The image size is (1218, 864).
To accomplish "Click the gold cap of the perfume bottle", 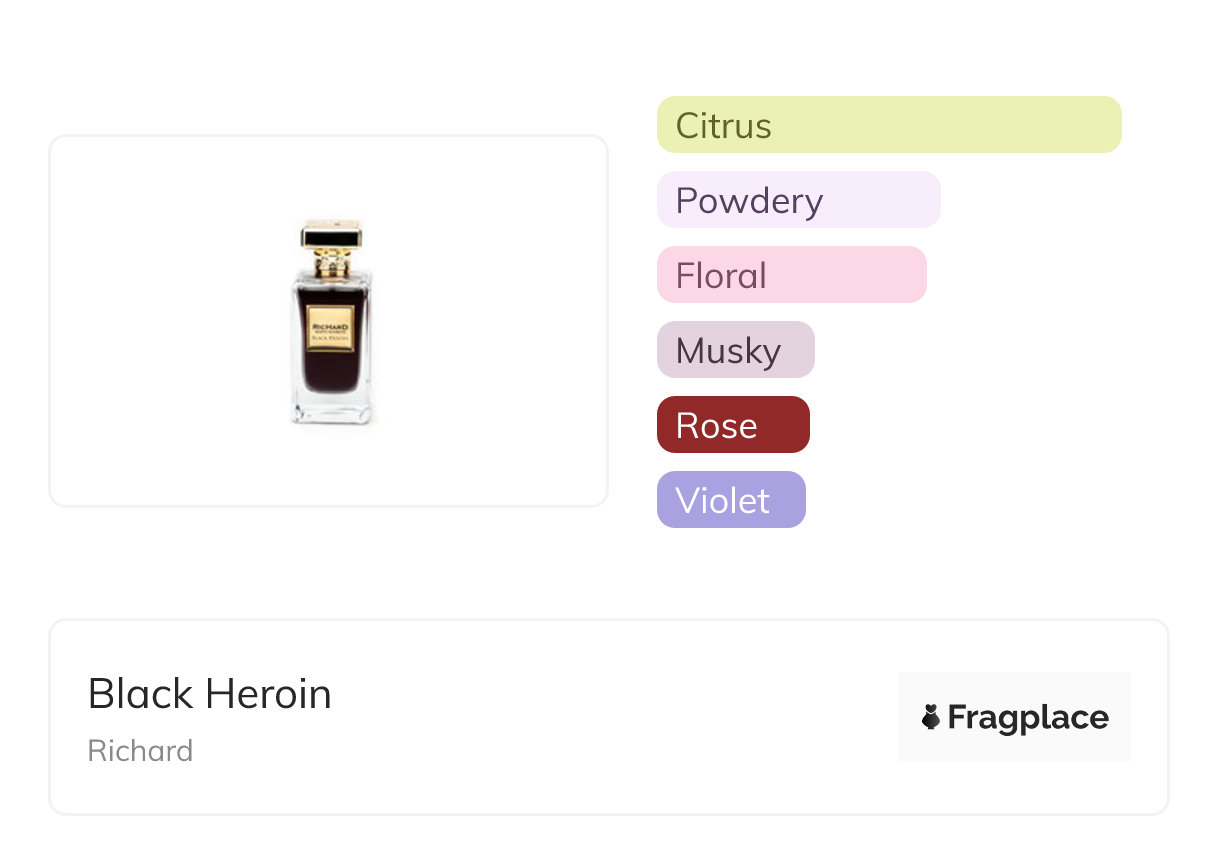I will 331,238.
